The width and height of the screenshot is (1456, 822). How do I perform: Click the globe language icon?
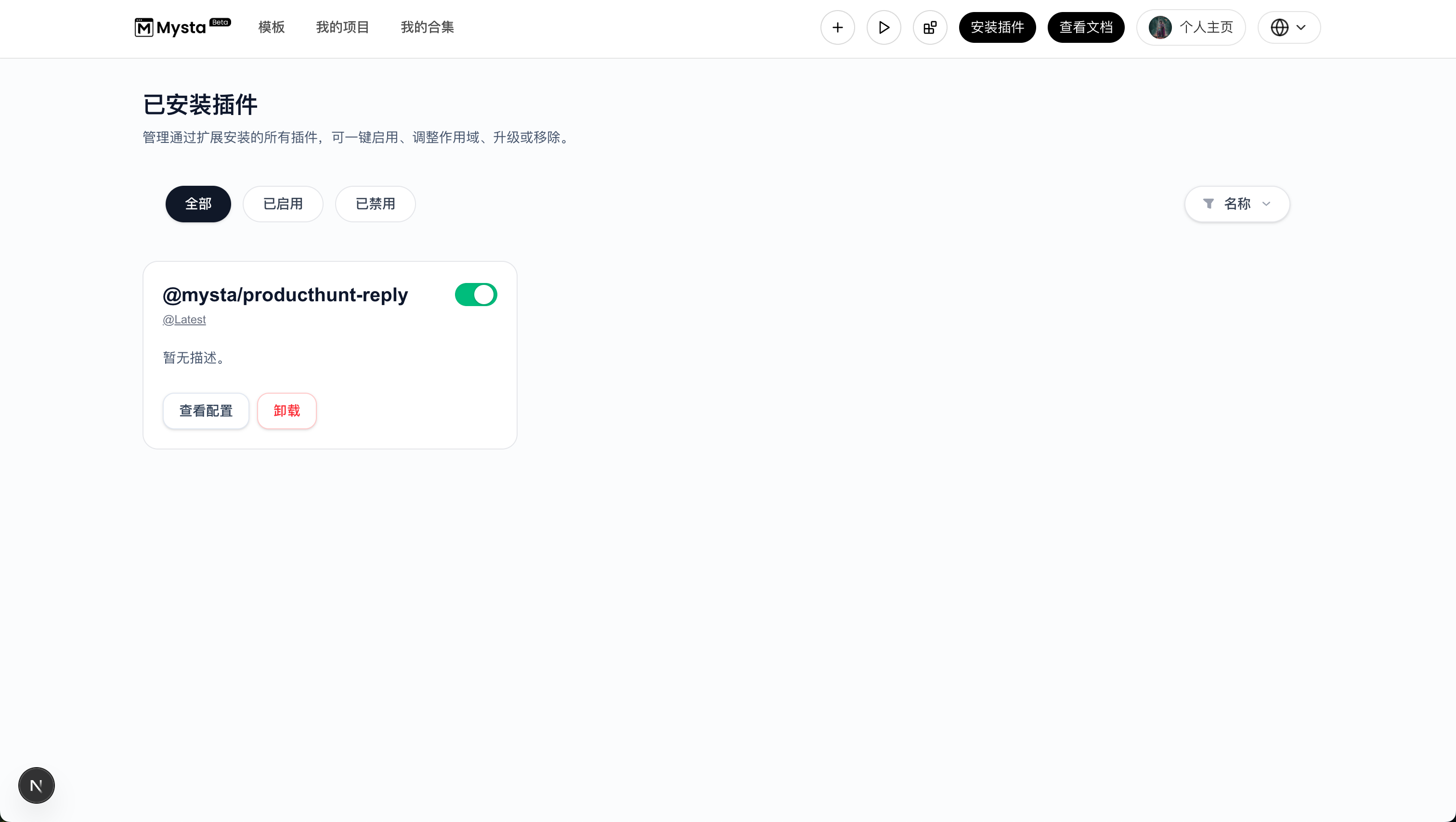1279,27
